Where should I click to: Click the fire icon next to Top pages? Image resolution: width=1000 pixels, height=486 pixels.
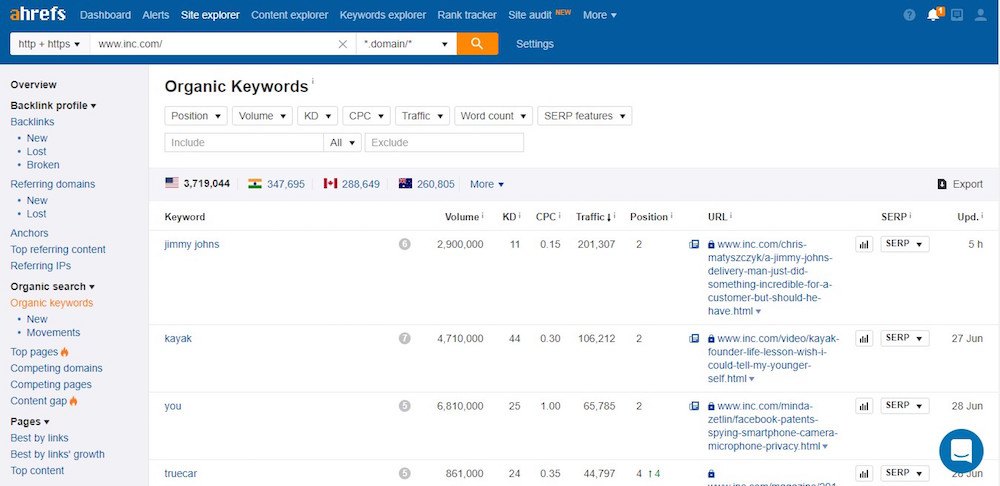[x=64, y=352]
